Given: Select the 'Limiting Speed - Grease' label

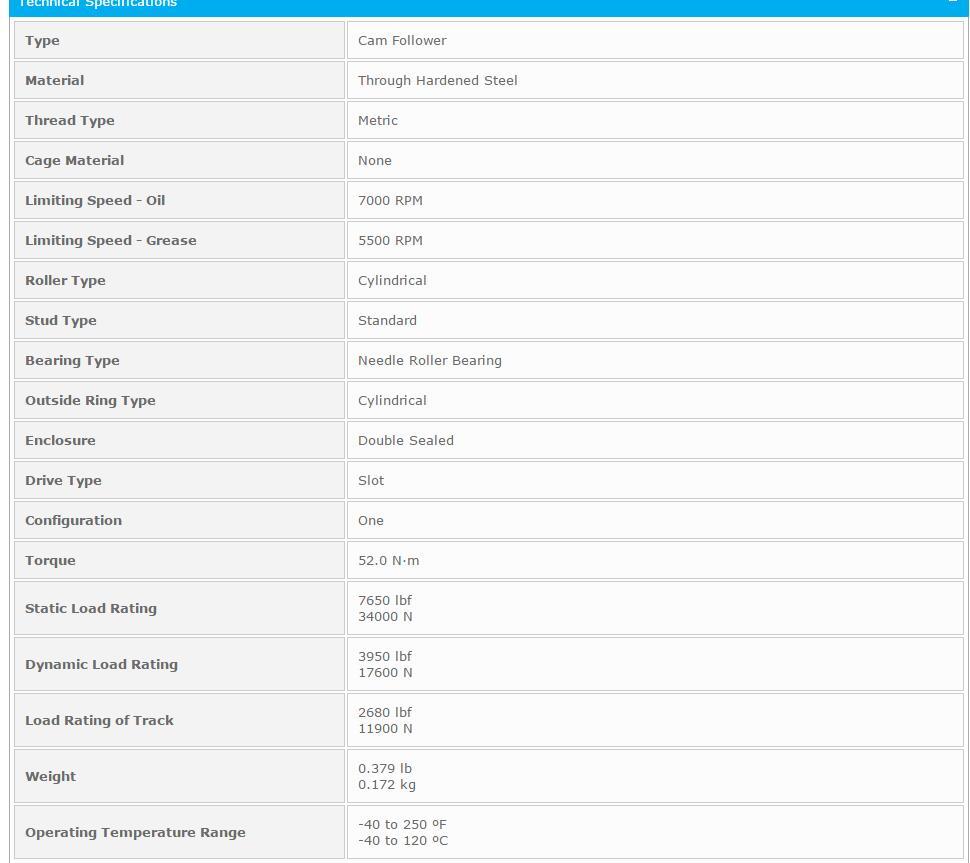Looking at the screenshot, I should (111, 241).
